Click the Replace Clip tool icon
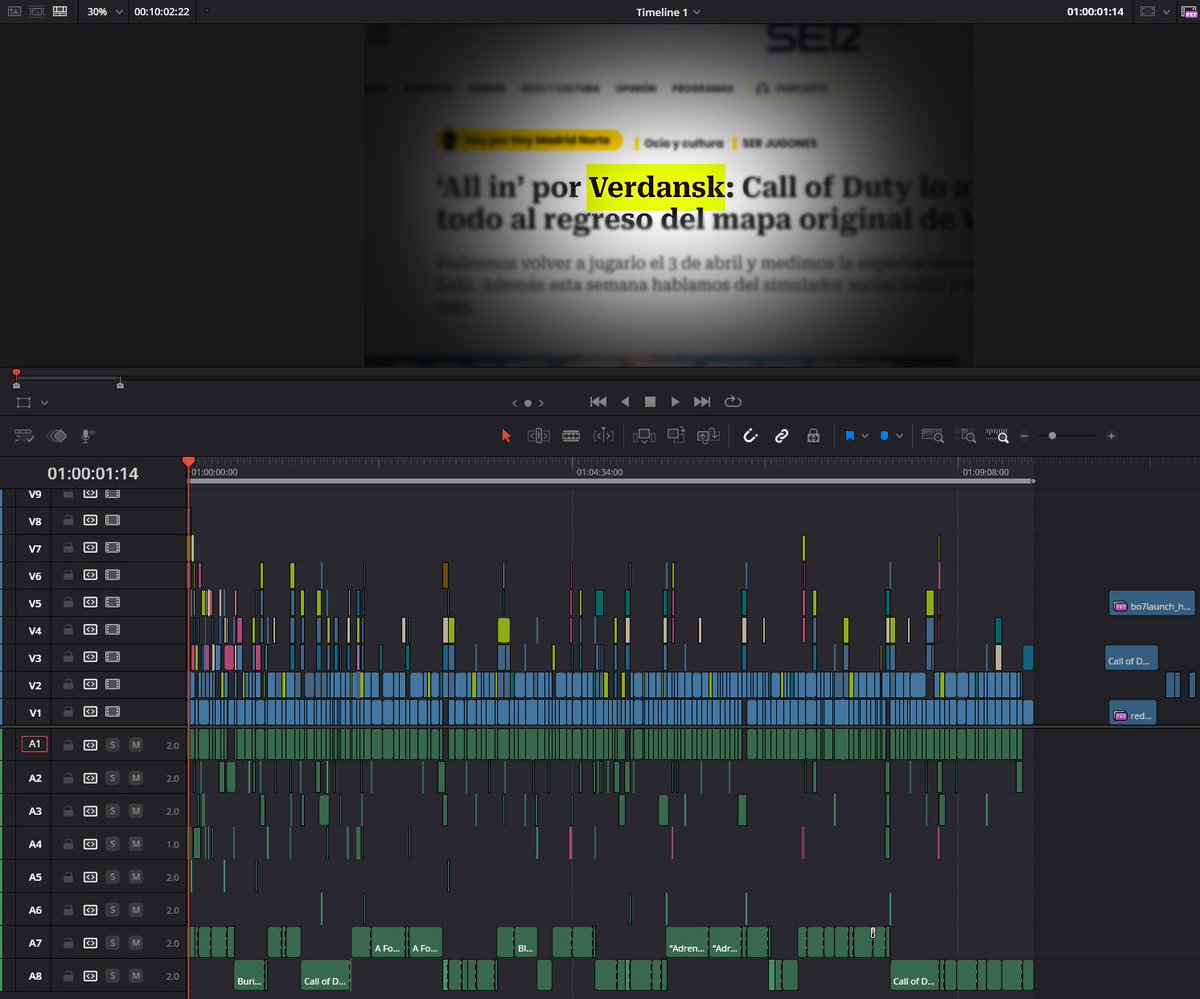Viewport: 1200px width, 999px height. 709,436
